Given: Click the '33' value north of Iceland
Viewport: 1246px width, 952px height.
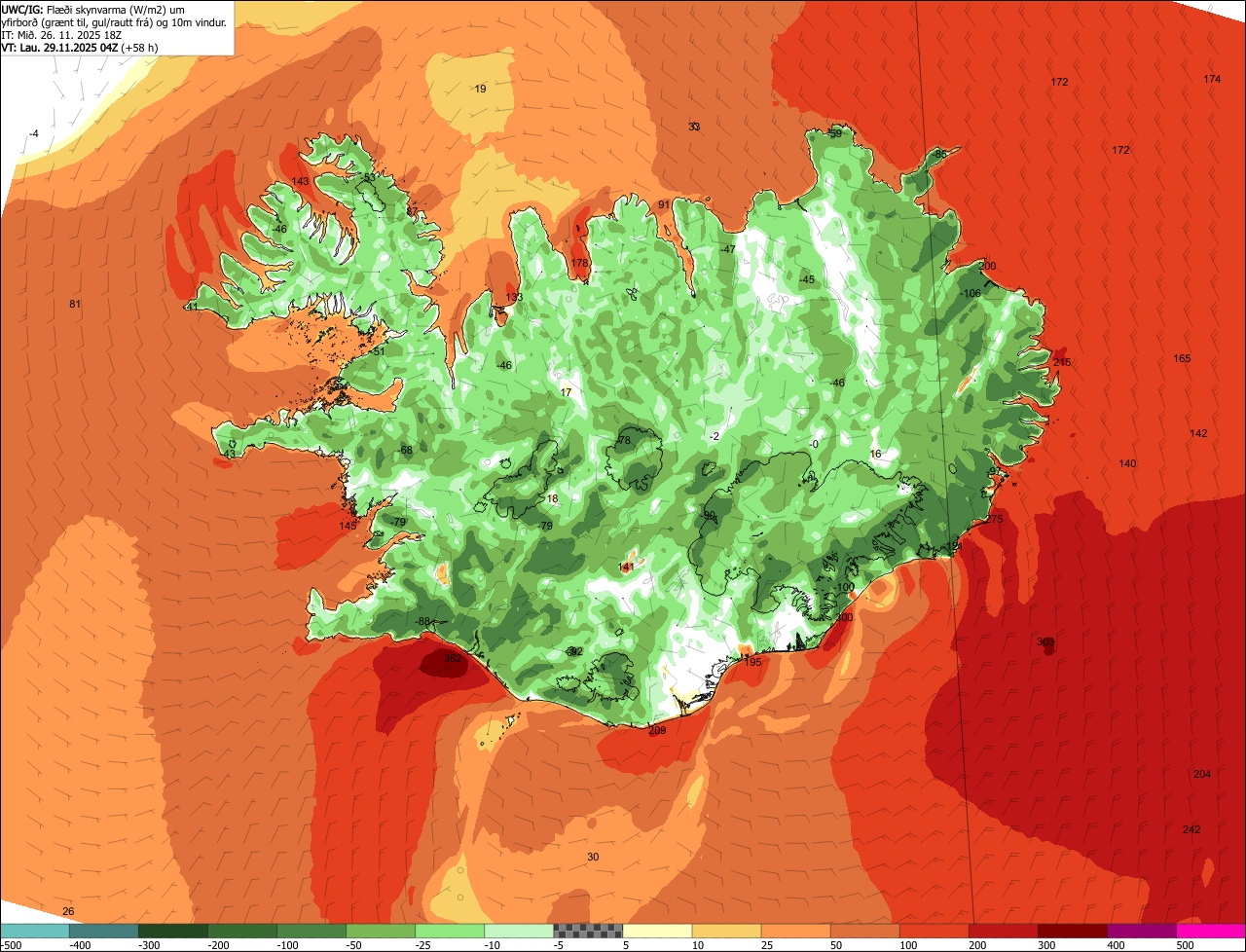Looking at the screenshot, I should click(694, 127).
